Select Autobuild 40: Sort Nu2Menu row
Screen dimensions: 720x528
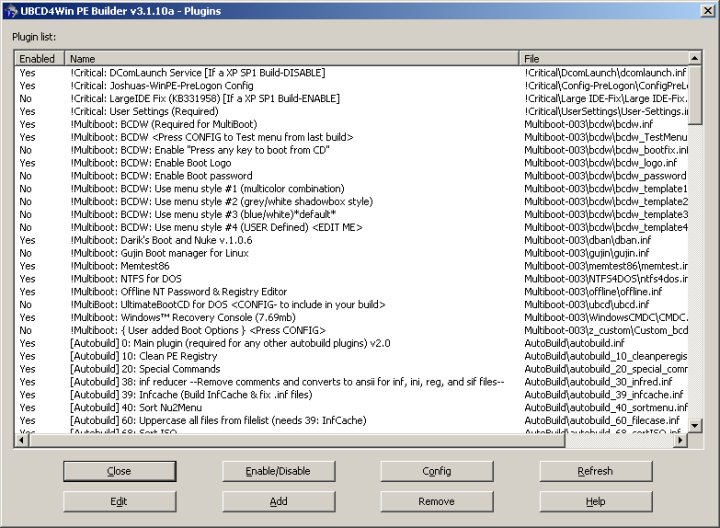pos(351,407)
